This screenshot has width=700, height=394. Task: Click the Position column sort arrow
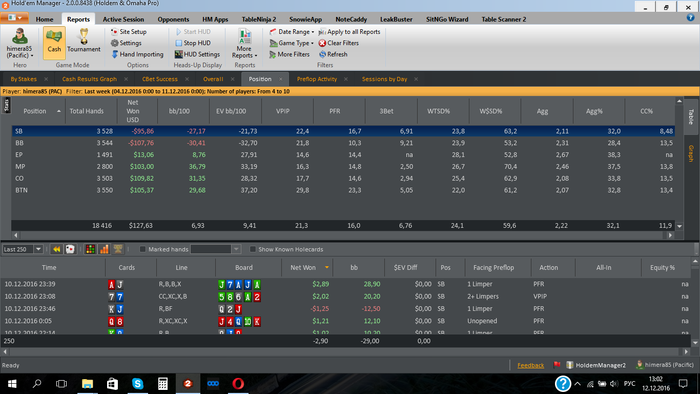point(59,111)
